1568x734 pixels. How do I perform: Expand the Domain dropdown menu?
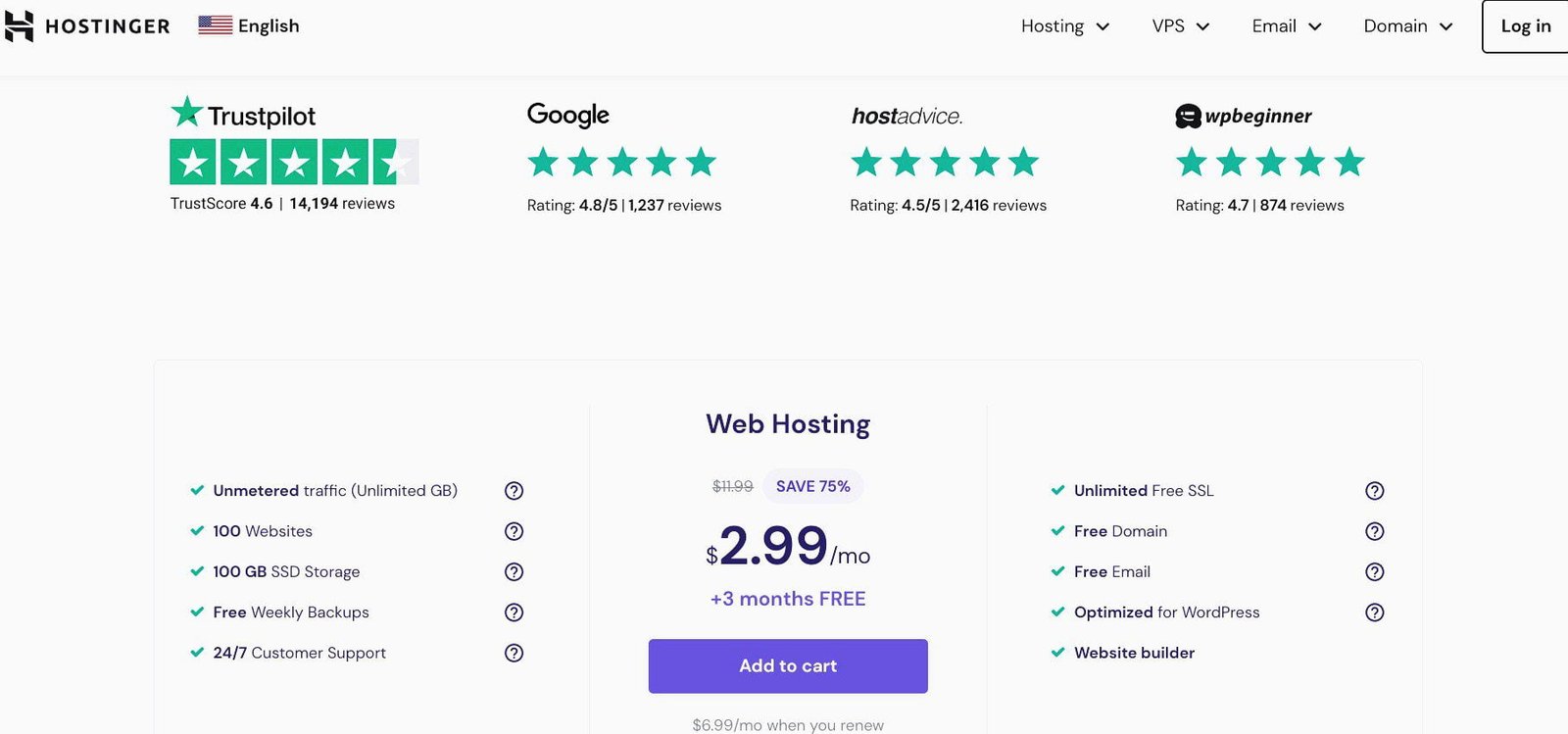pyautogui.click(x=1408, y=26)
